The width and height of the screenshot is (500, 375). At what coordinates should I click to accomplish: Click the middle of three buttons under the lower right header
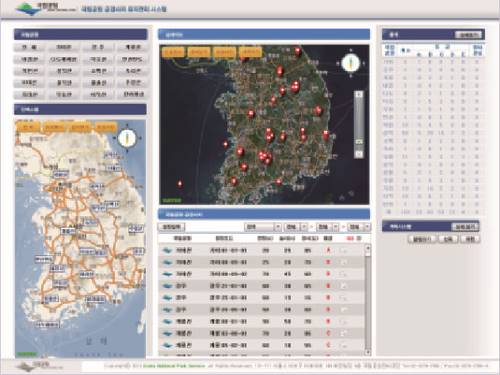pos(448,239)
